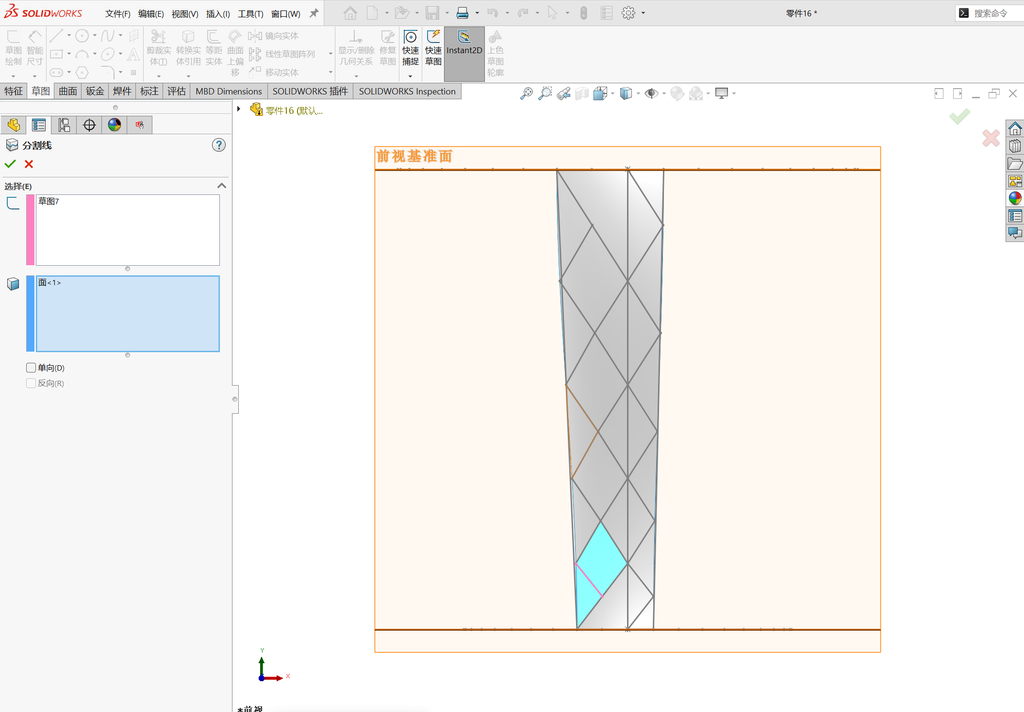
Task: Open the 编辑(E) menu
Action: pyautogui.click(x=151, y=14)
